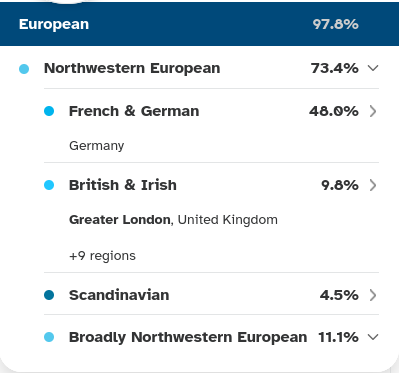Open the British & Irish label
The image size is (399, 373).
[123, 185]
